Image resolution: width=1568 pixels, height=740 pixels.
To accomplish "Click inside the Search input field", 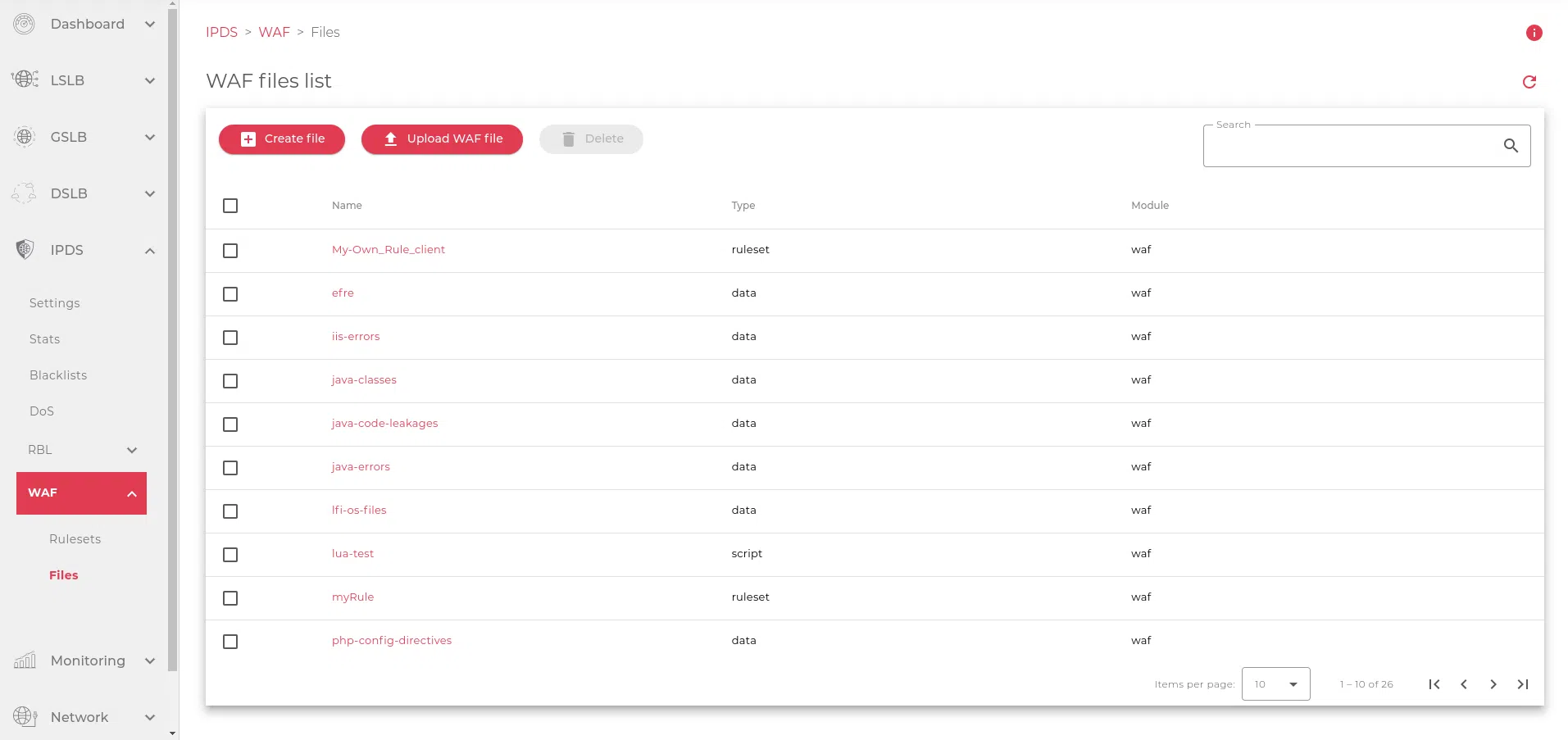I will pos(1348,147).
